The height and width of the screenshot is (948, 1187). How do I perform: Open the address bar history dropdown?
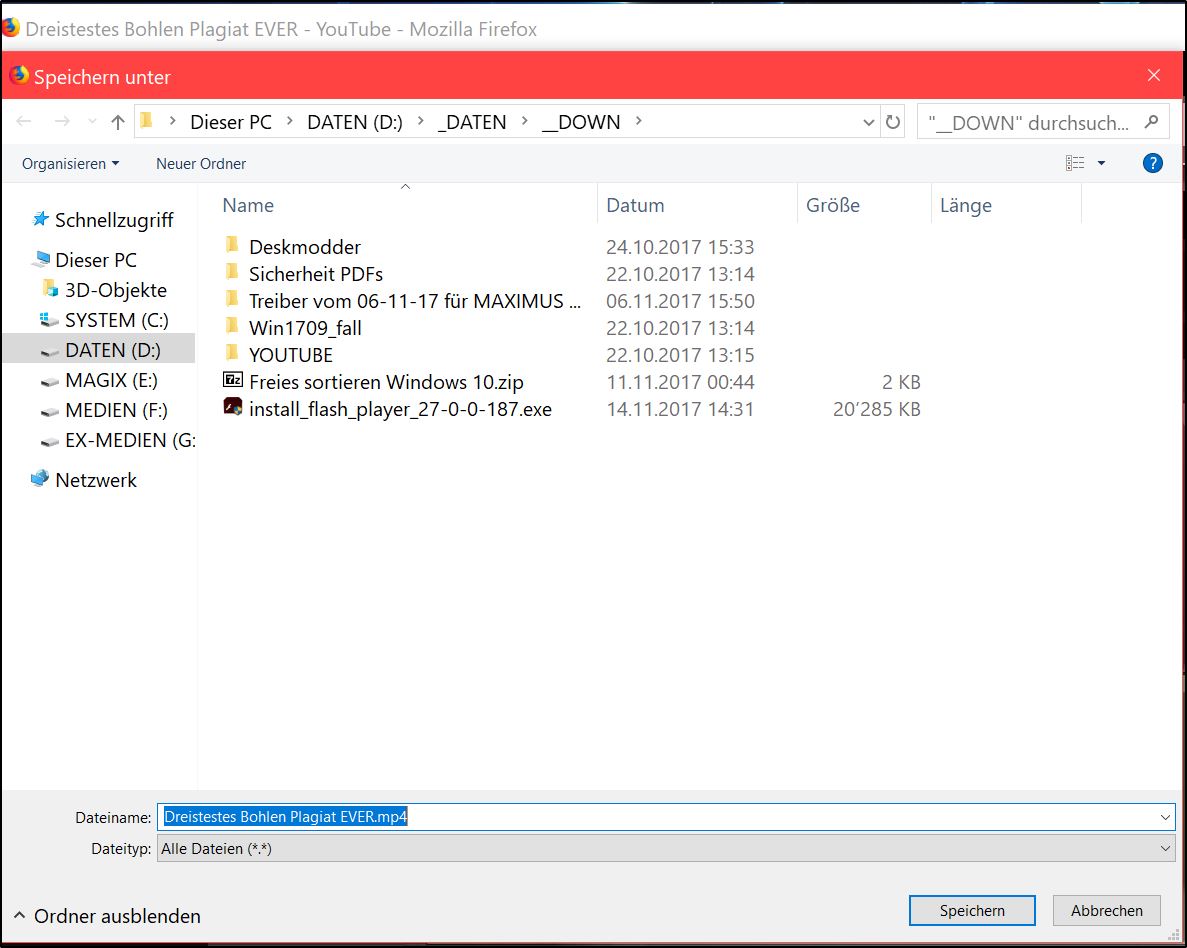(x=868, y=122)
